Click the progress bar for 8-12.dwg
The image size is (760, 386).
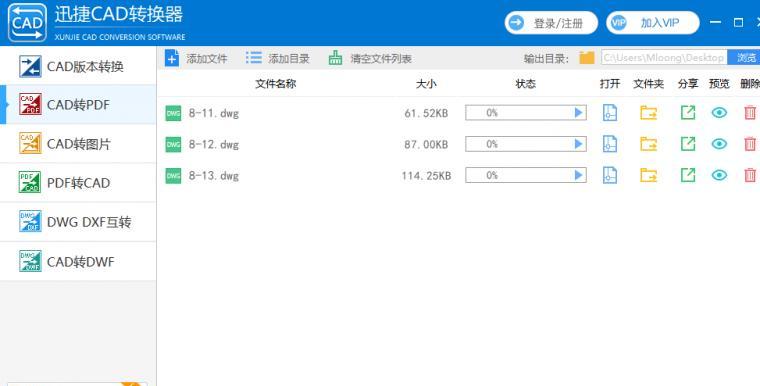[x=526, y=144]
